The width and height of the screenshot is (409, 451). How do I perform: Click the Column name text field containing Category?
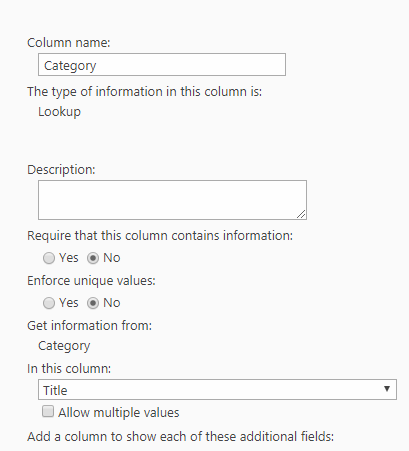tap(162, 65)
